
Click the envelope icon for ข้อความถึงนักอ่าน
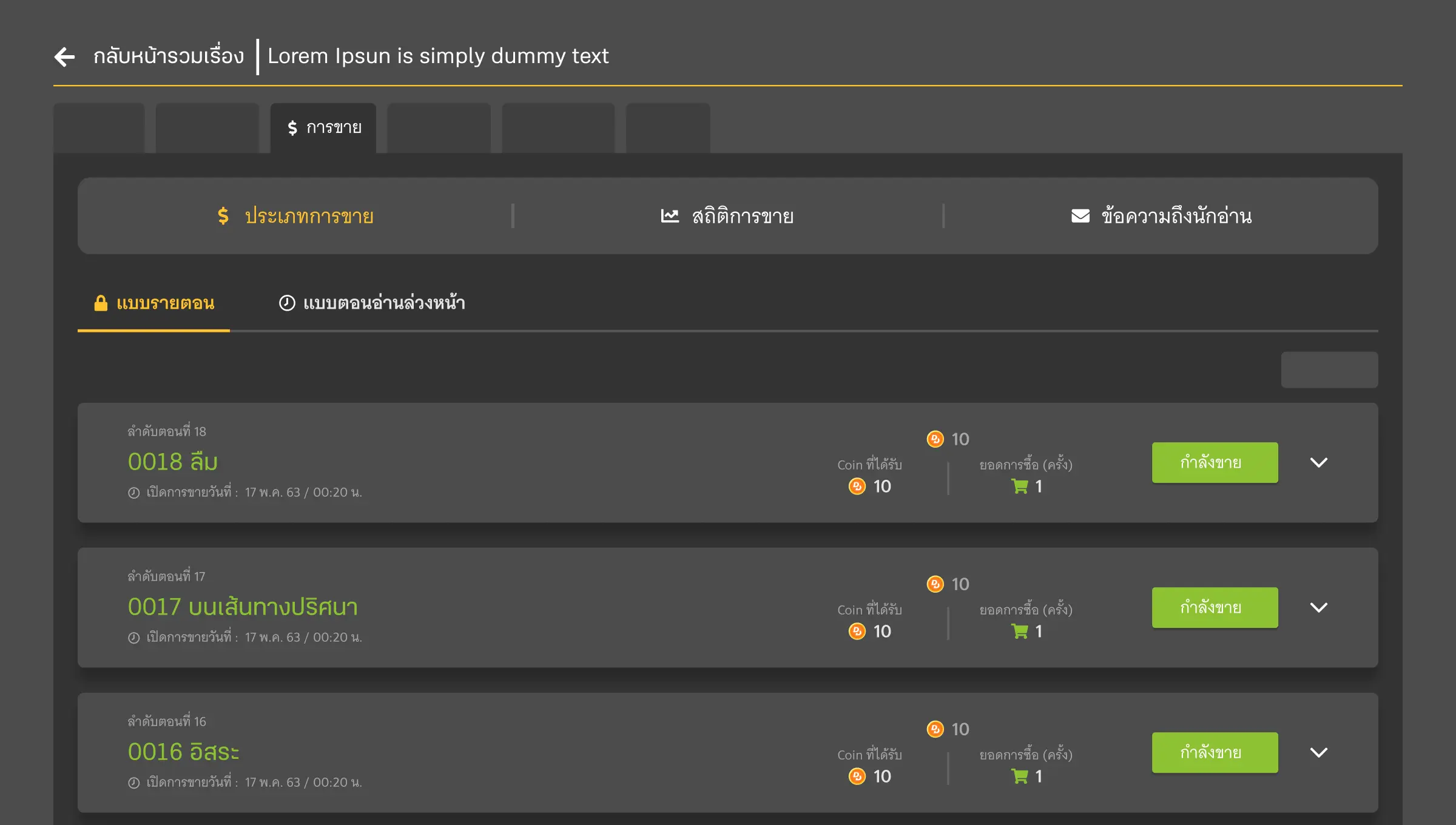1080,216
